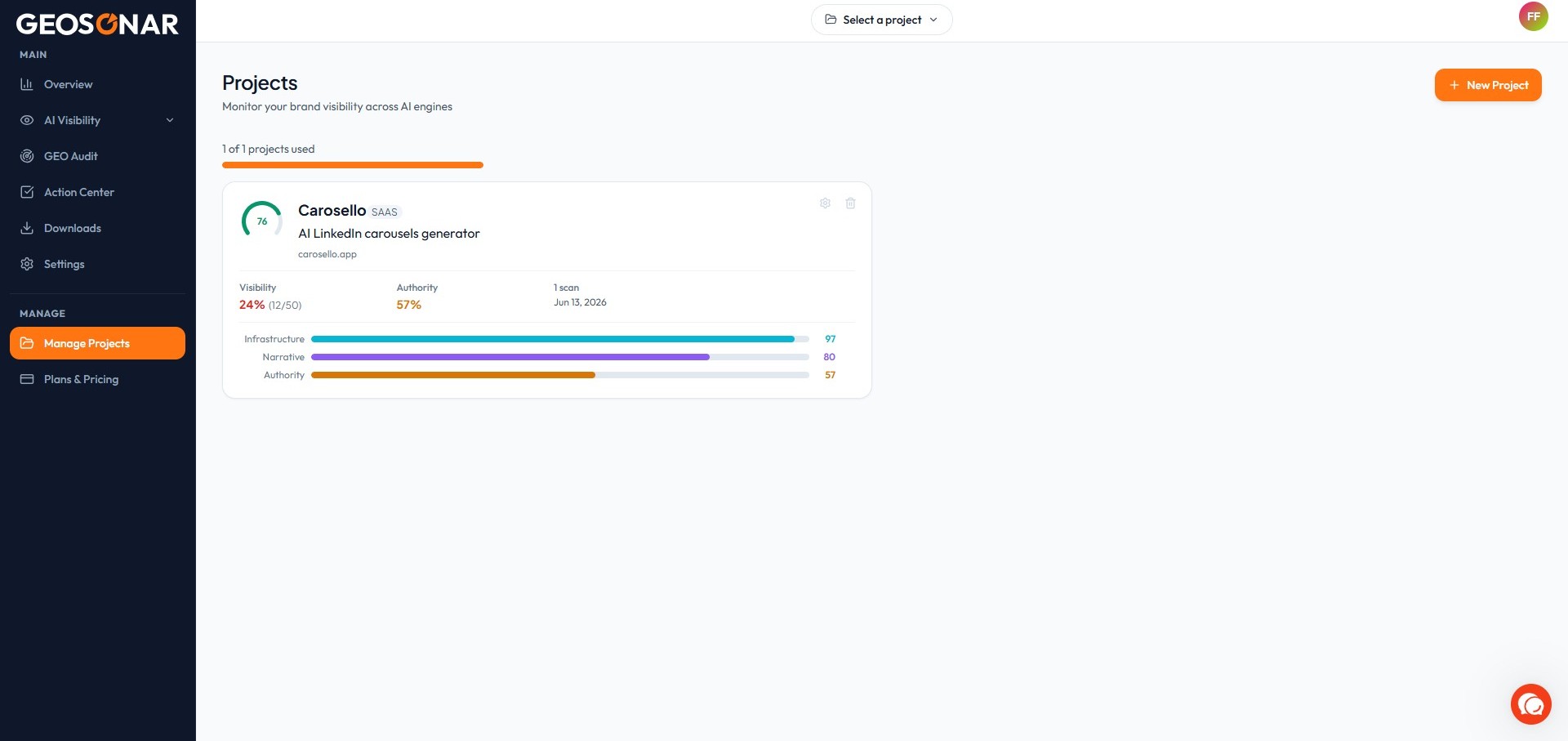Click the GEOSONAR logo
This screenshot has width=1568, height=741.
97,24
